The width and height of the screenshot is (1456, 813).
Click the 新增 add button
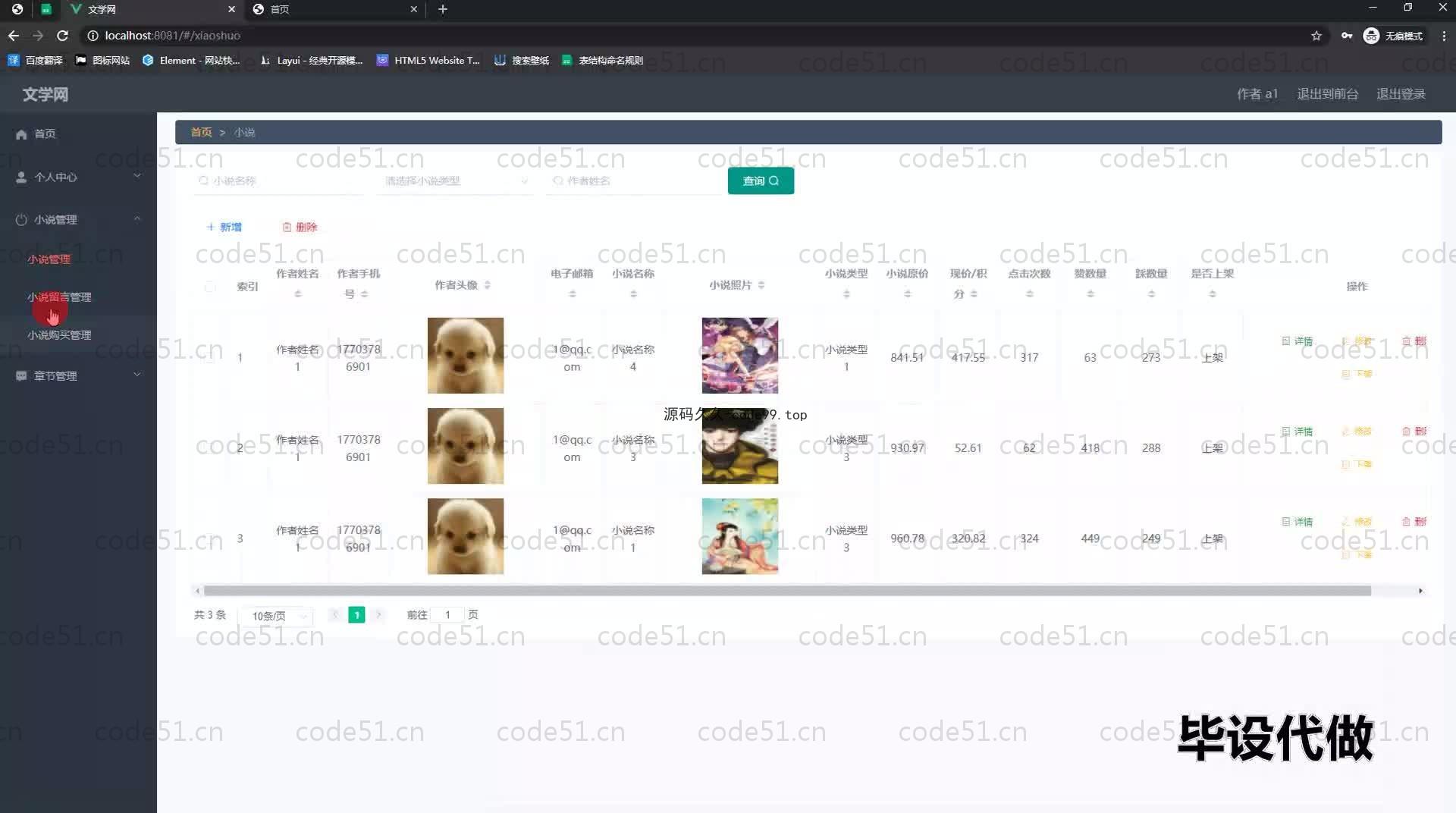coord(224,228)
